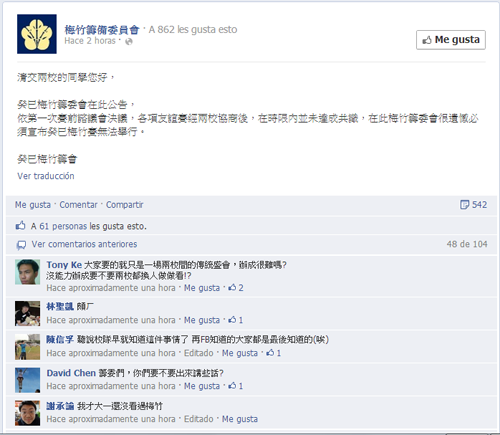The height and width of the screenshot is (435, 500).
Task: Open Tony Ke's profile name link
Action: click(64, 265)
